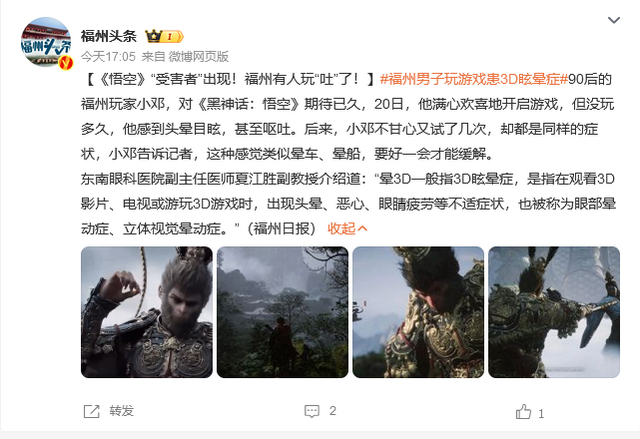Screen dimensions: 640x439
Task: Click the 转发 repost label
Action: tap(121, 411)
